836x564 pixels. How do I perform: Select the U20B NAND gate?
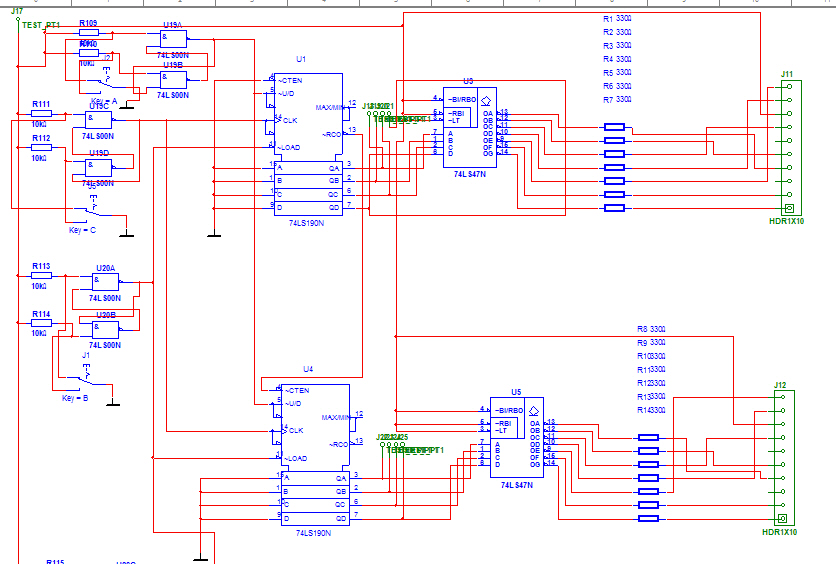104,329
